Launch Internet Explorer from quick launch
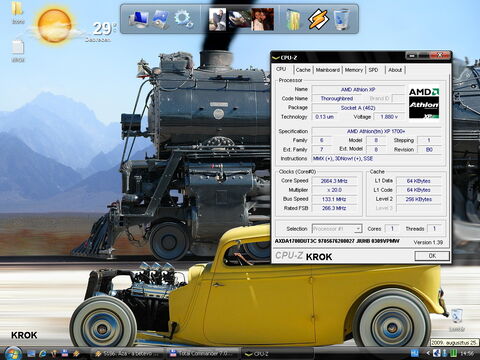The width and height of the screenshot is (480, 360). point(43,353)
